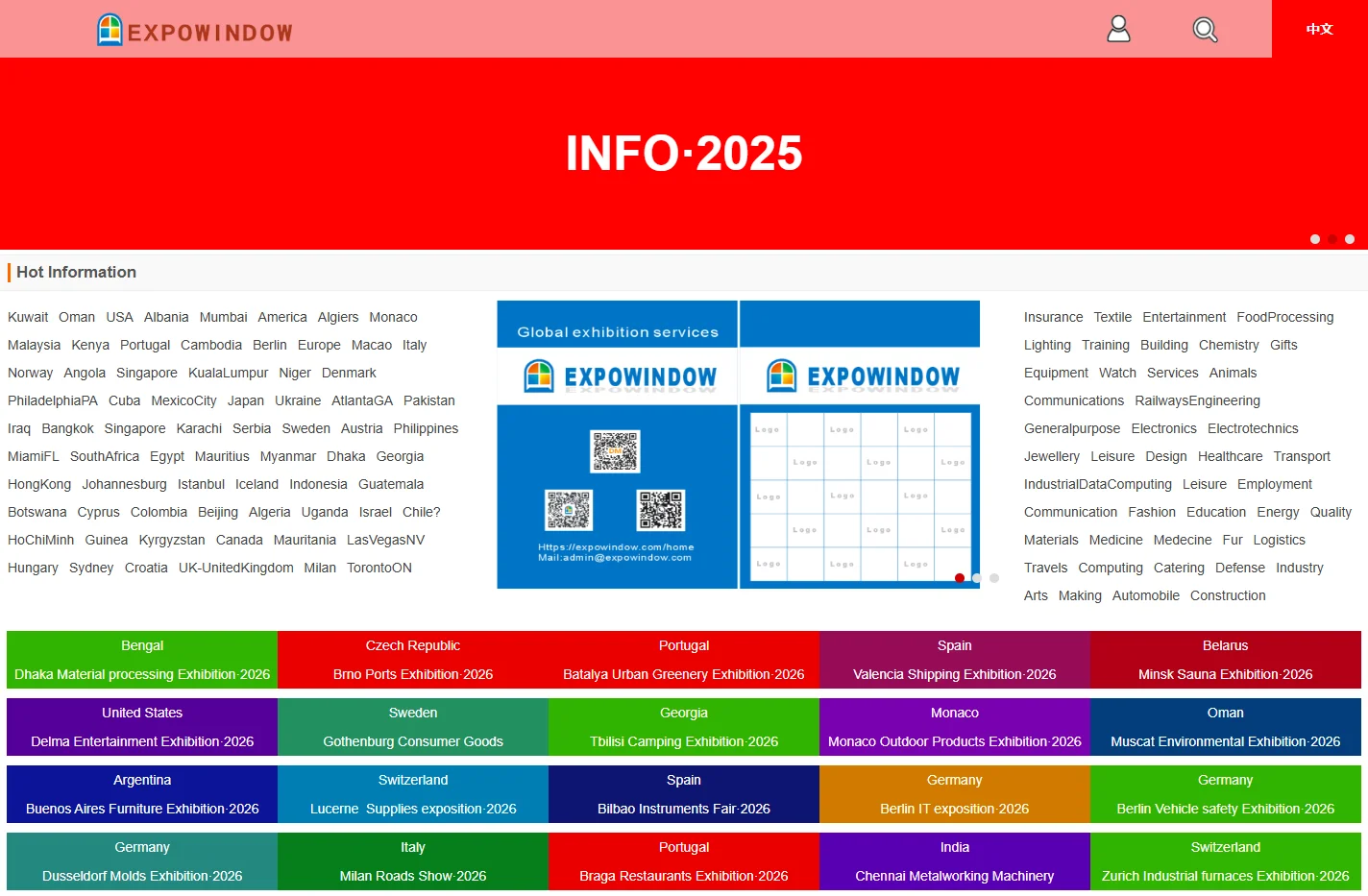This screenshot has width=1368, height=896.
Task: Open the PhiladelphiaPA location link
Action: click(x=53, y=400)
